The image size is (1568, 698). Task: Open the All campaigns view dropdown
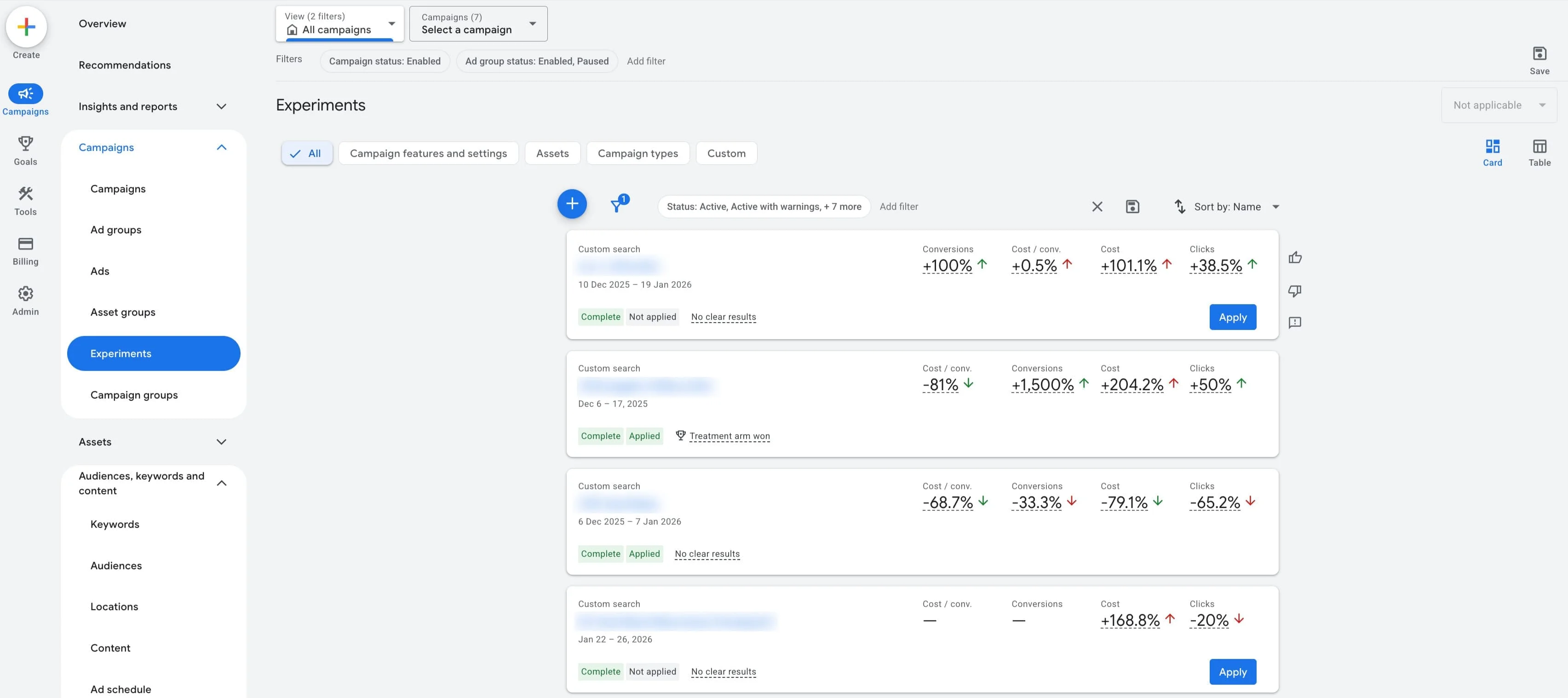pos(339,24)
